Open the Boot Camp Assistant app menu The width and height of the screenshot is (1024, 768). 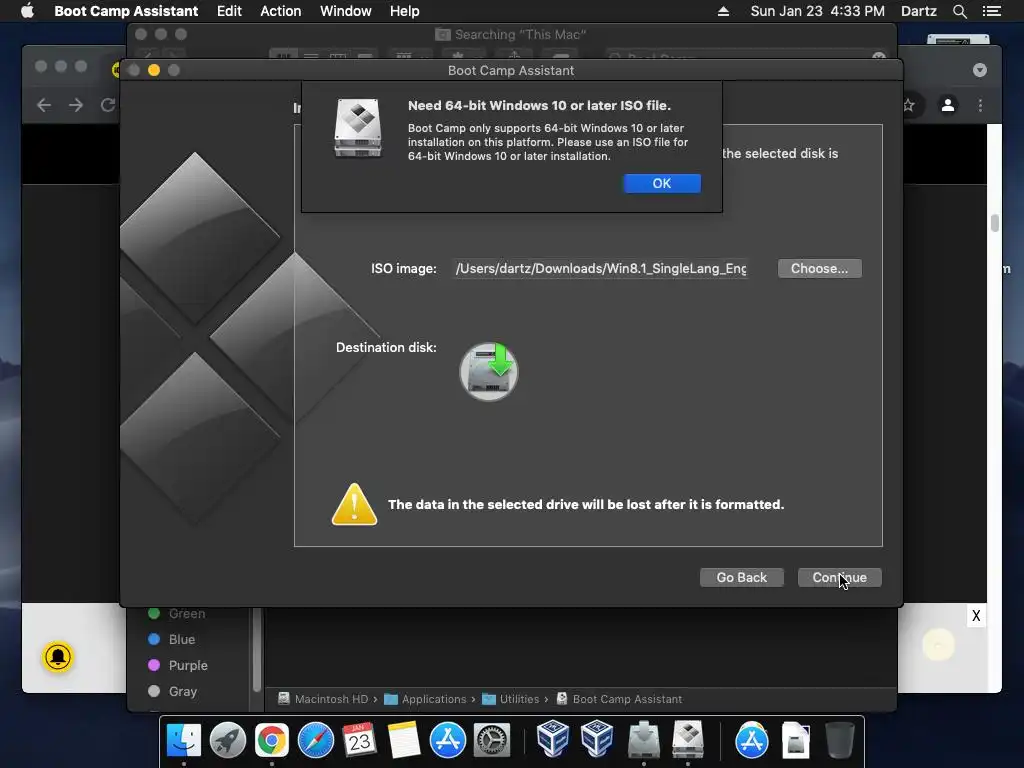tap(126, 11)
